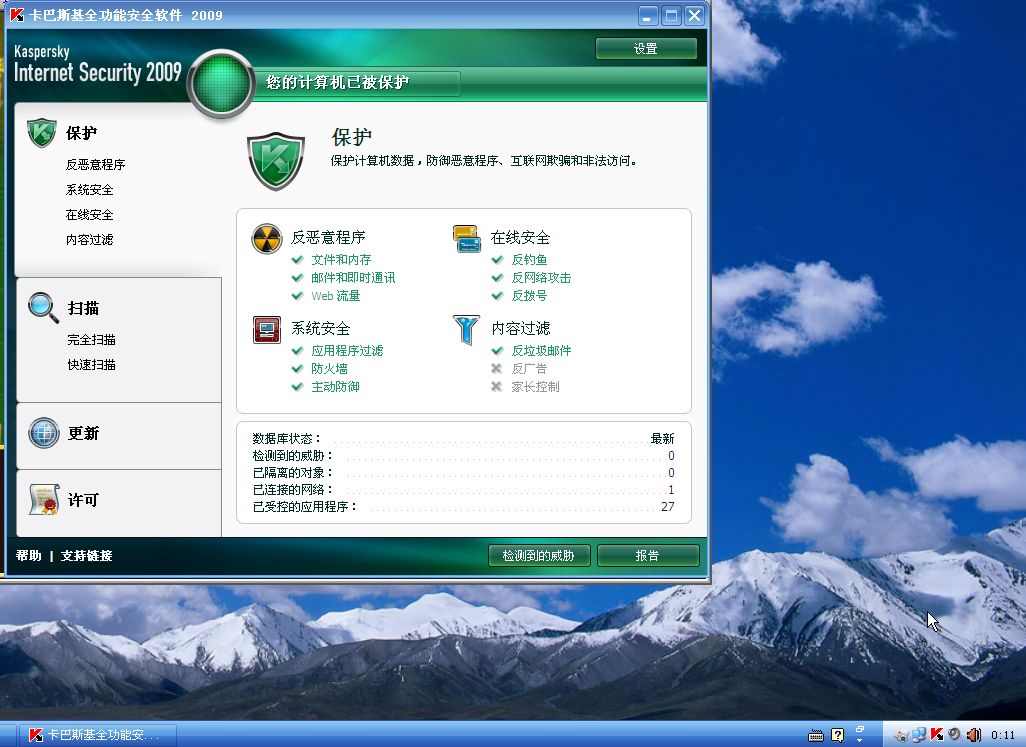
Task: Click the large green Kaspersky shield icon
Action: pyautogui.click(x=276, y=161)
